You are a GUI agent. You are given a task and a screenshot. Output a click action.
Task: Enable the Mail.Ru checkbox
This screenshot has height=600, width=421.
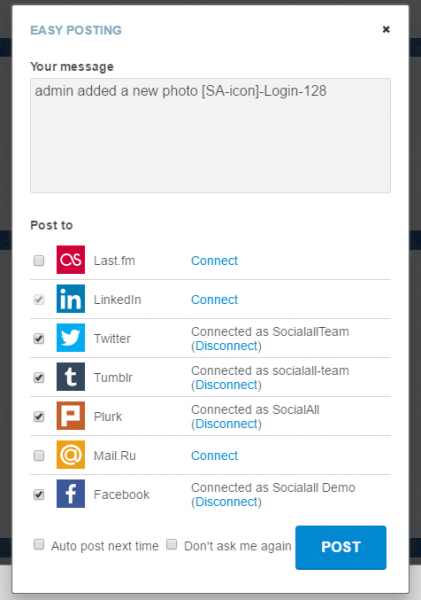[39, 456]
